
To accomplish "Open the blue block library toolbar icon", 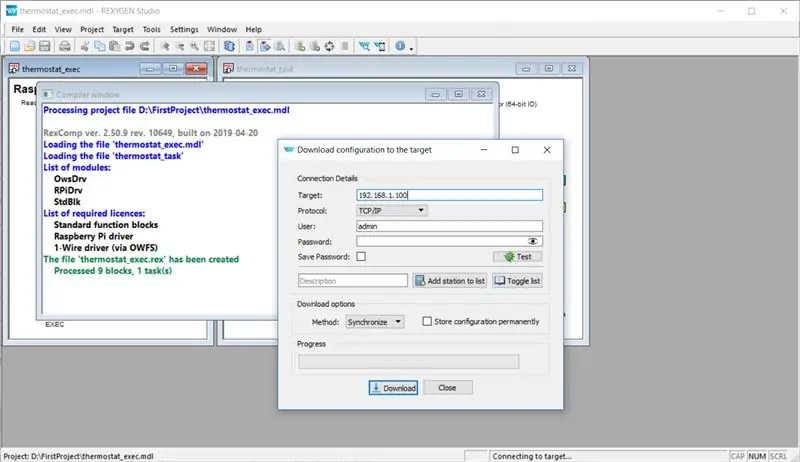I will (230, 46).
